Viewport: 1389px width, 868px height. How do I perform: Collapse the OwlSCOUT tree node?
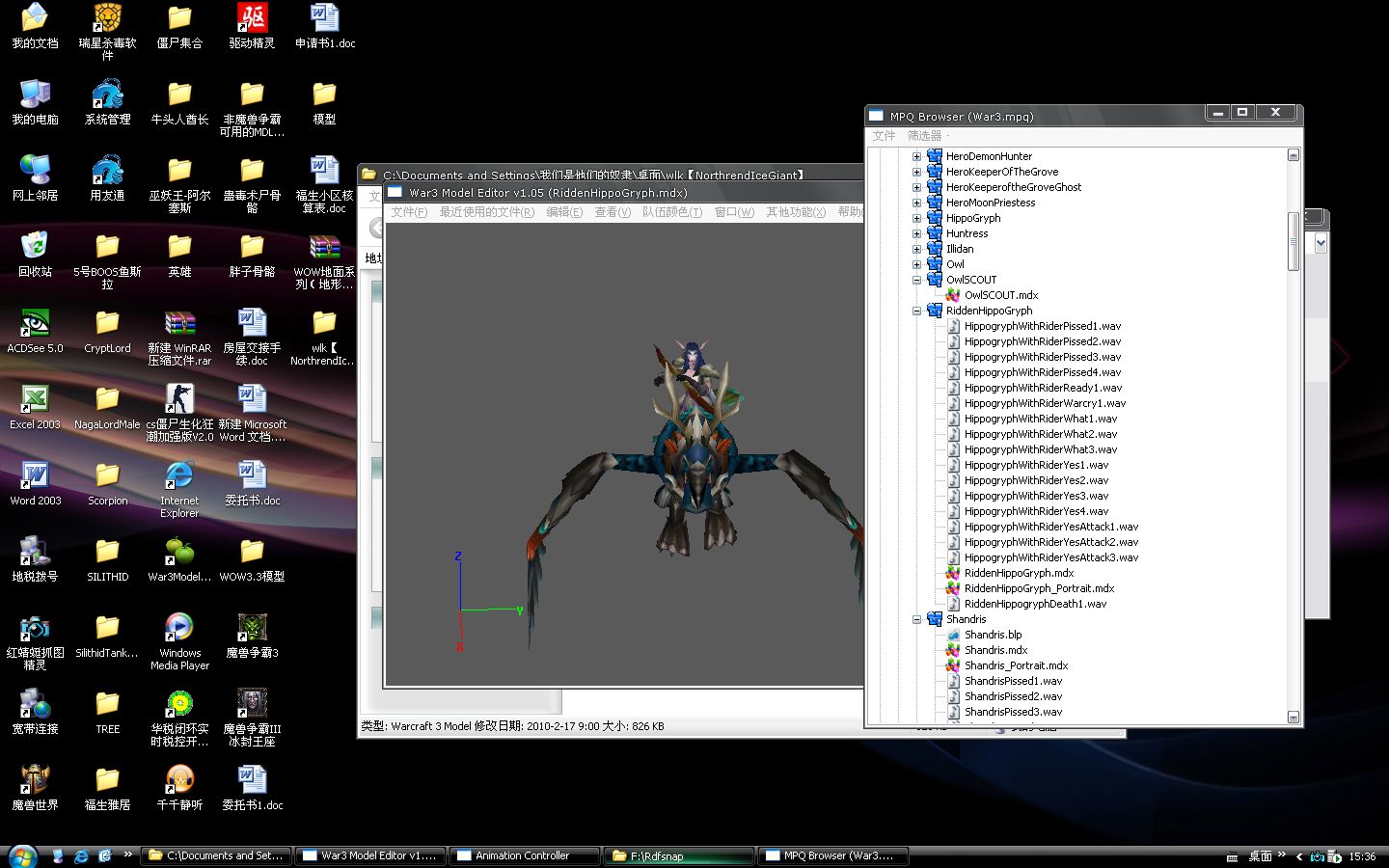click(x=916, y=280)
